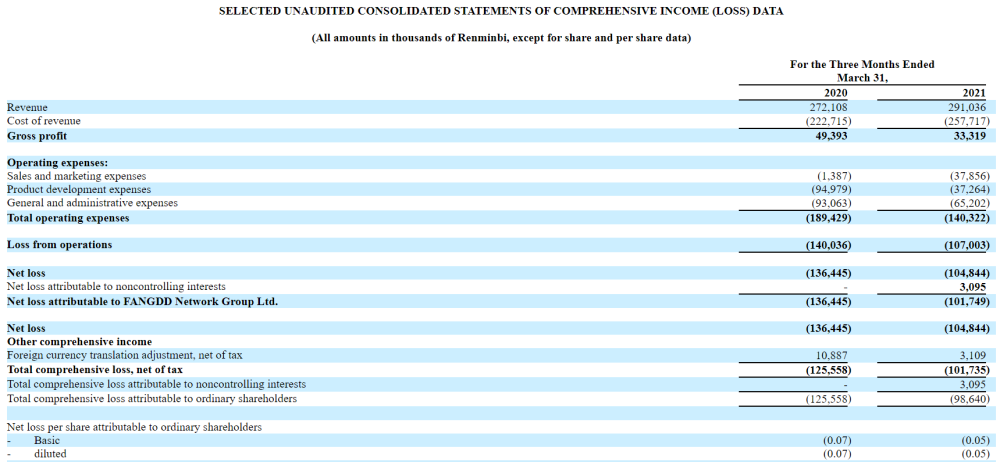
Task: Click the Renminbi amounts note subtitle
Action: point(501,38)
